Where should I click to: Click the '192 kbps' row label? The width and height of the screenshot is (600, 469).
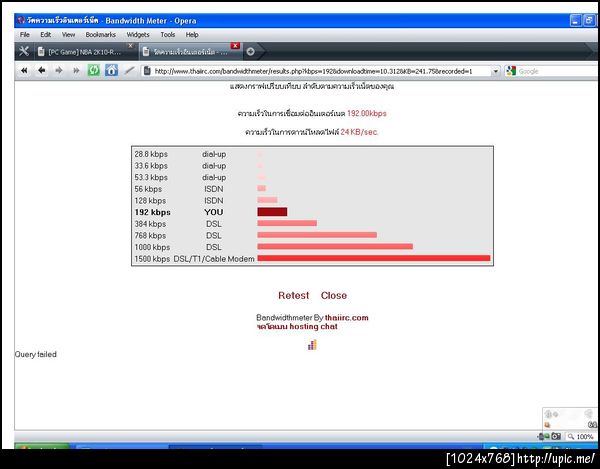[152, 212]
